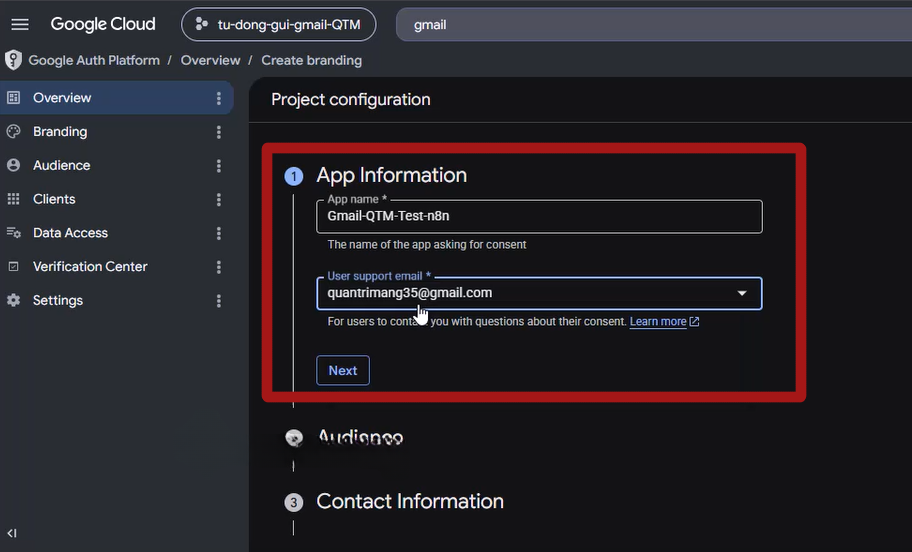The image size is (912, 552).
Task: Click the User support email dropdown arrow
Action: coord(742,293)
